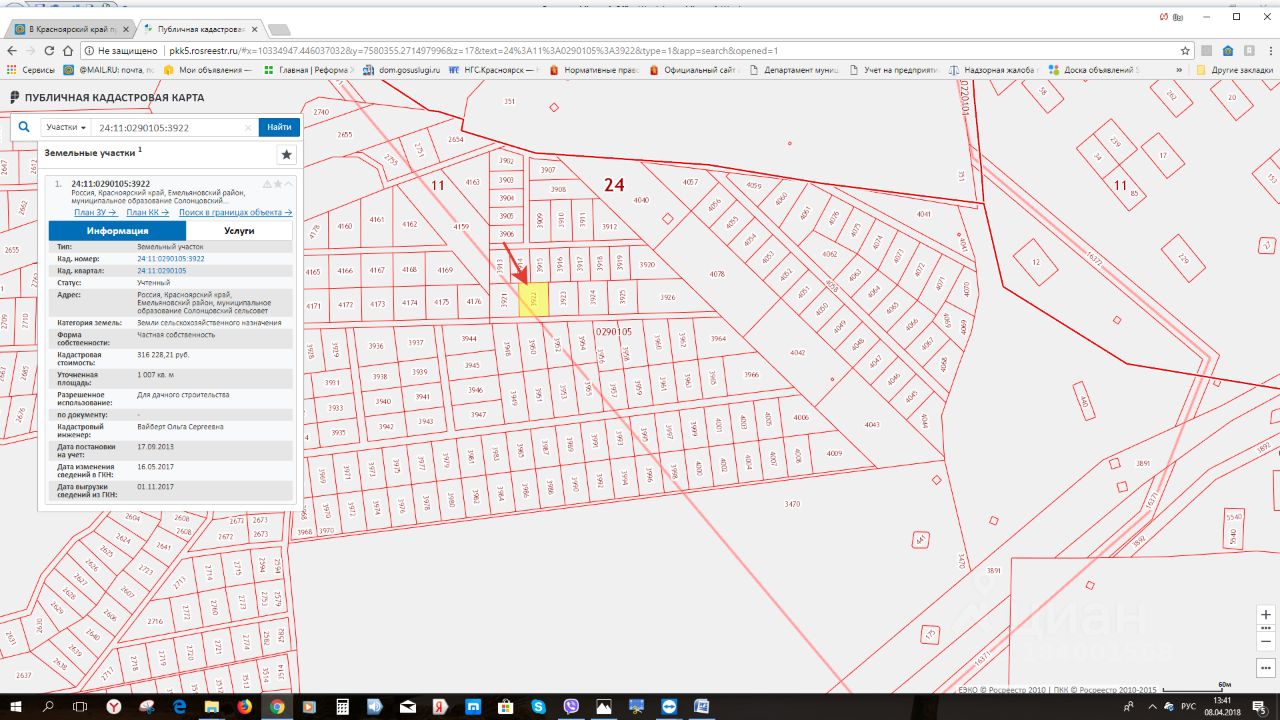Open the Департамент муниципального bookmark
Viewport: 1280px width, 720px height.
[x=793, y=70]
